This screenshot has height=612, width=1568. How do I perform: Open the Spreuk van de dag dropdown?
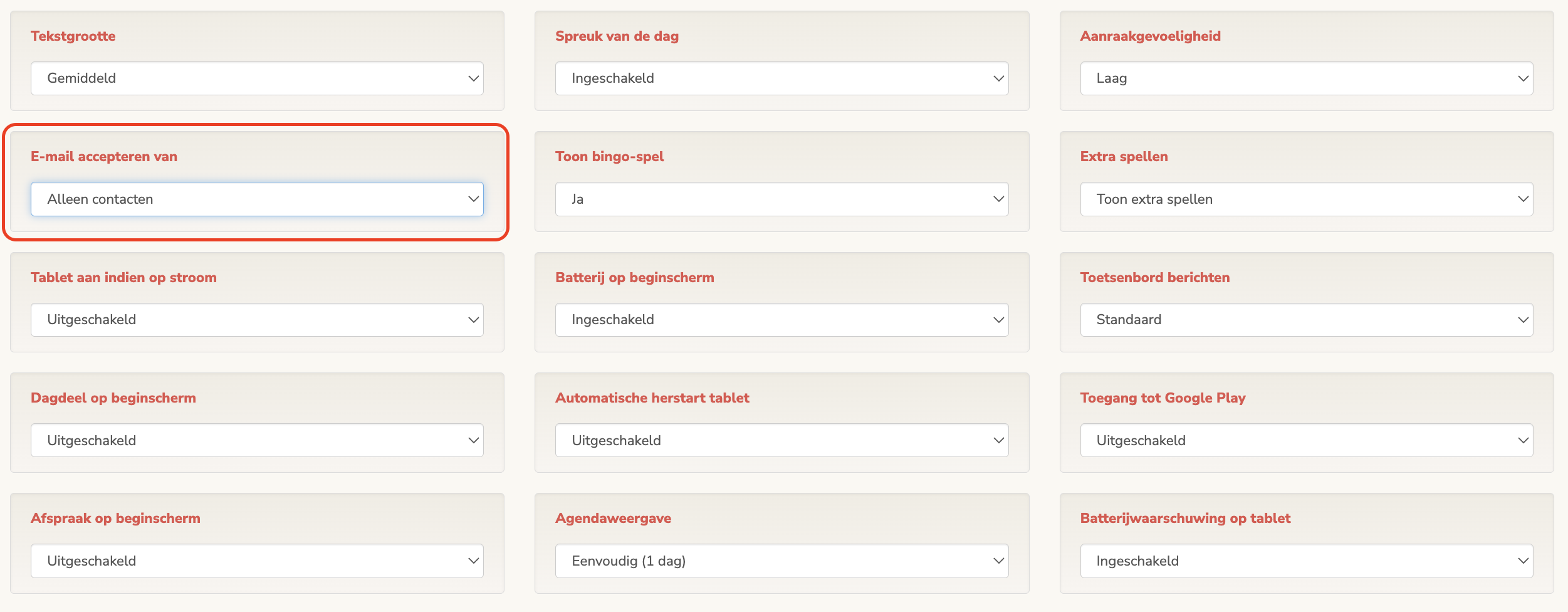(x=781, y=78)
